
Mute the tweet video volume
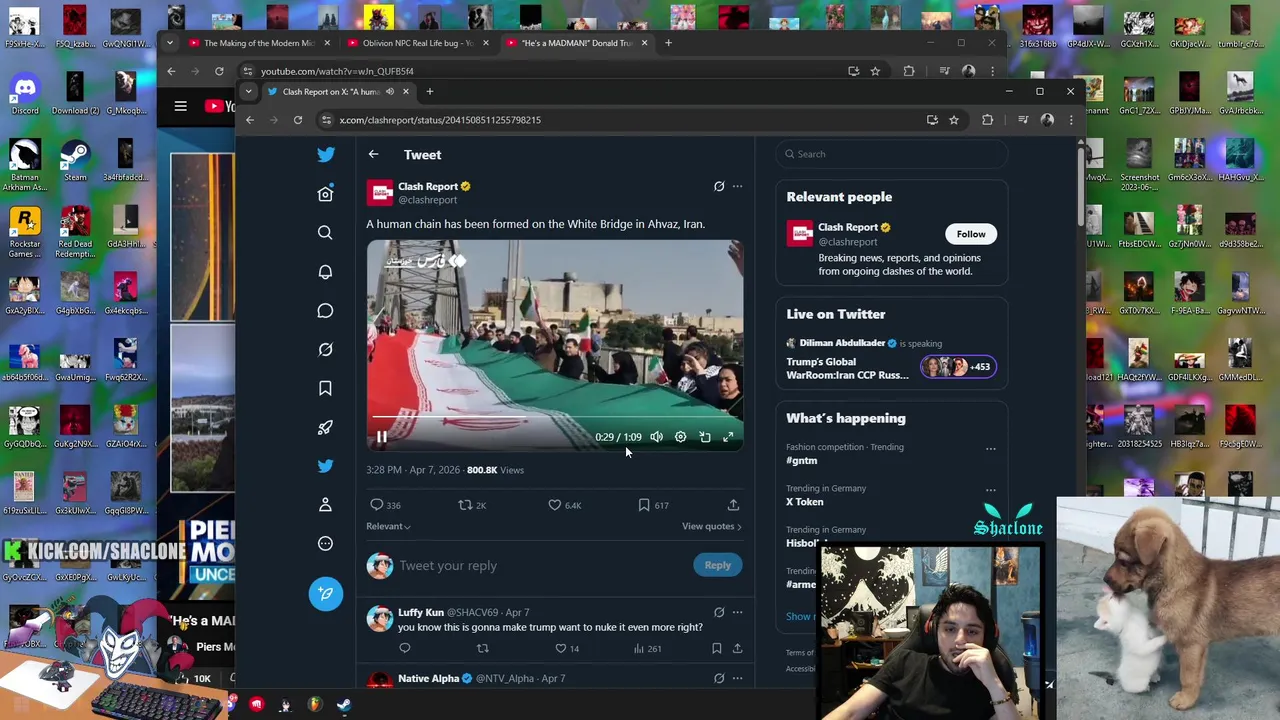pos(656,437)
